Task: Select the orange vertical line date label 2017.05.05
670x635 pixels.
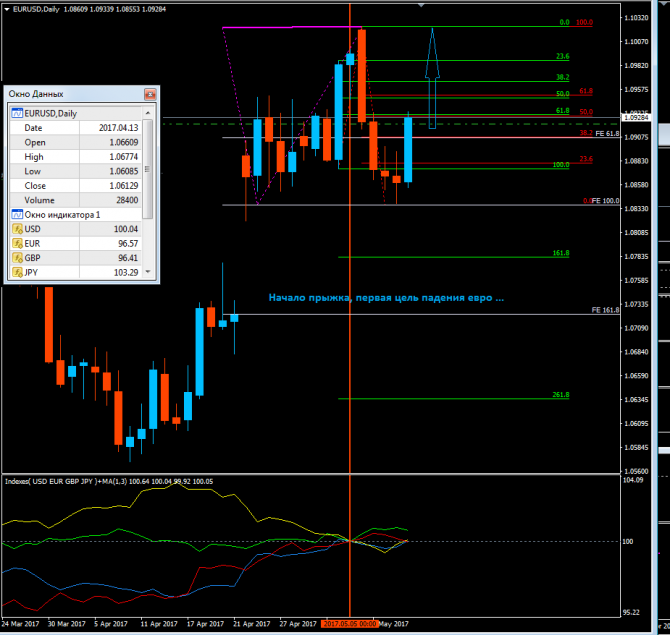Action: [x=350, y=624]
